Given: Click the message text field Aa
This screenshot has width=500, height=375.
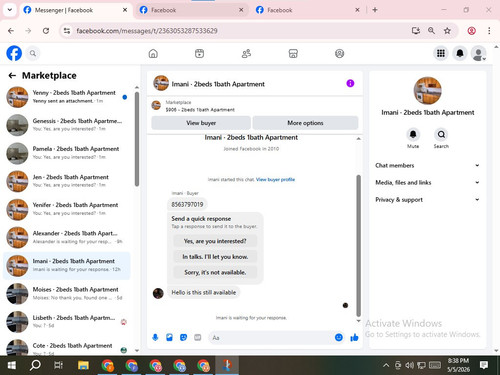Looking at the screenshot, I should [271, 338].
